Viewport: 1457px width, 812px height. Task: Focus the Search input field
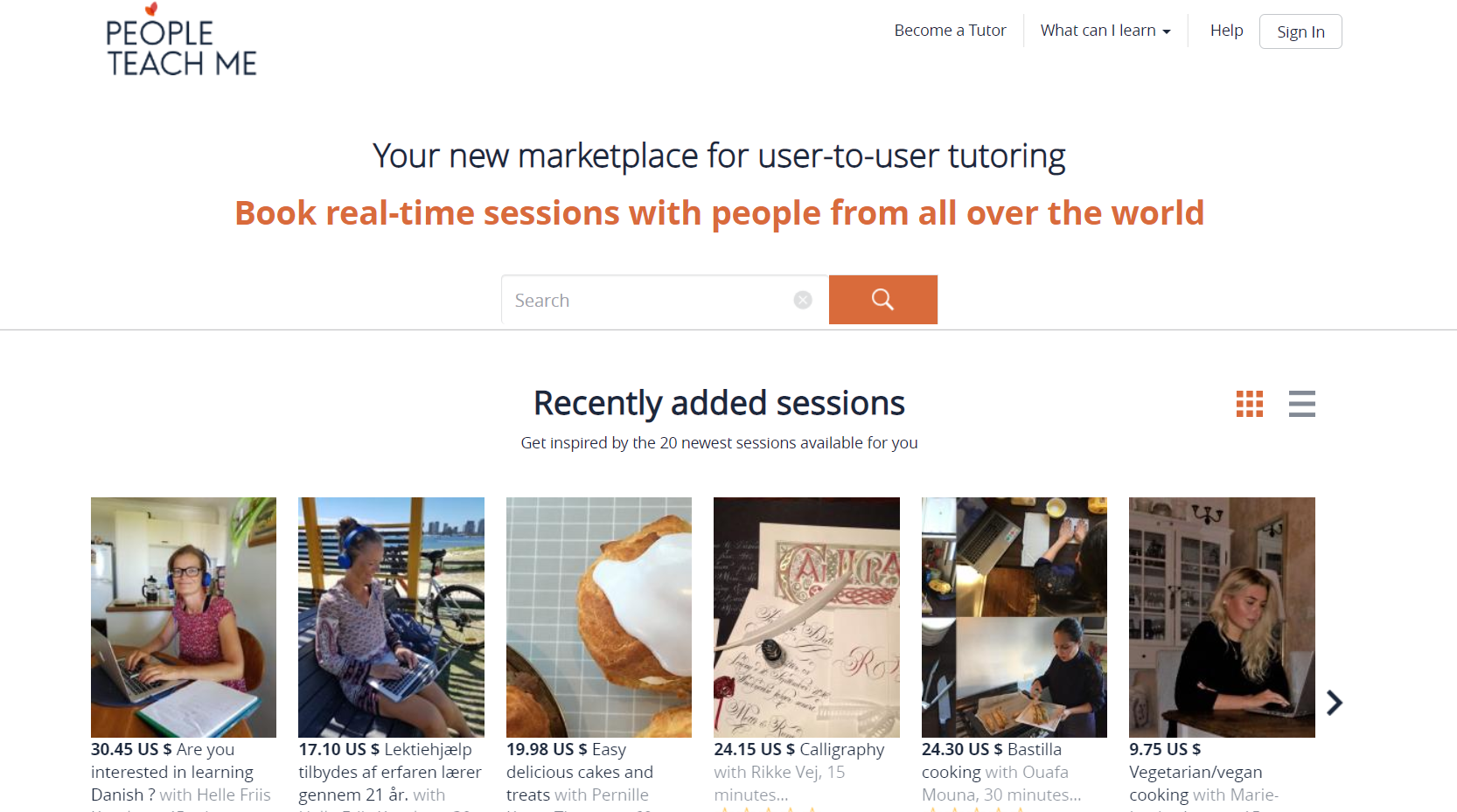tap(647, 300)
